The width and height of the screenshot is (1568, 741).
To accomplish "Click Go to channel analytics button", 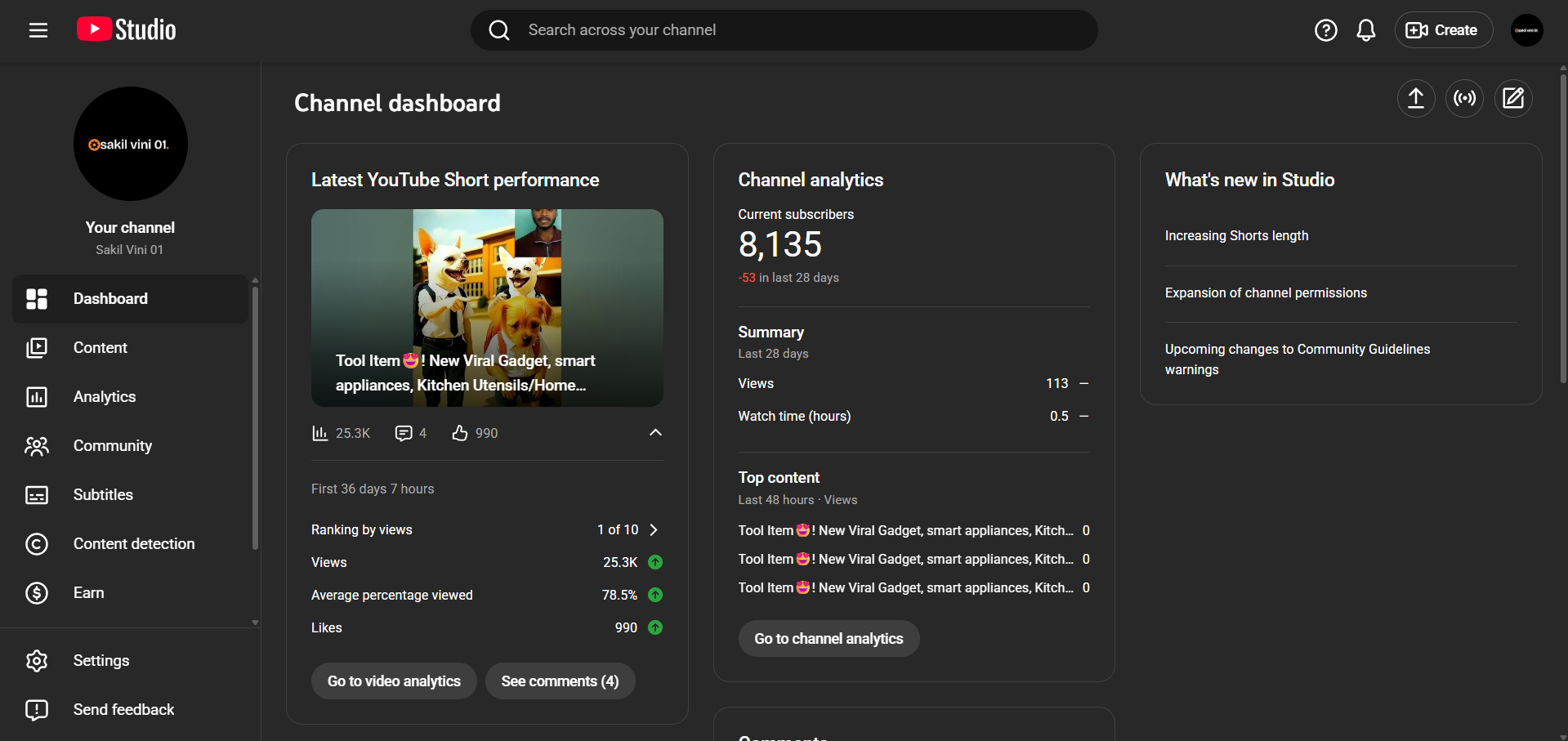I will [829, 639].
